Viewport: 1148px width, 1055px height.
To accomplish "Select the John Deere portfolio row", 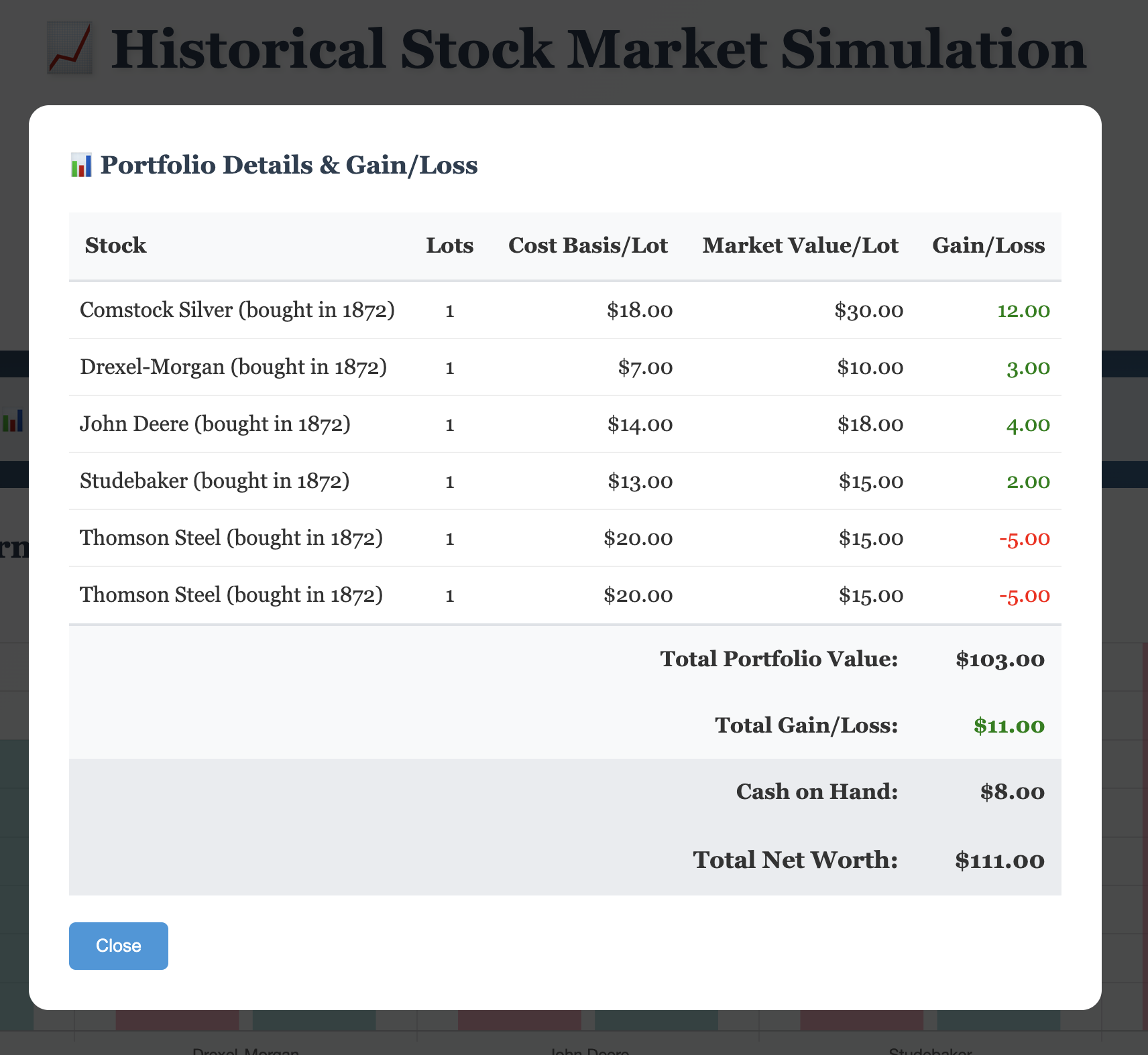I will click(215, 424).
